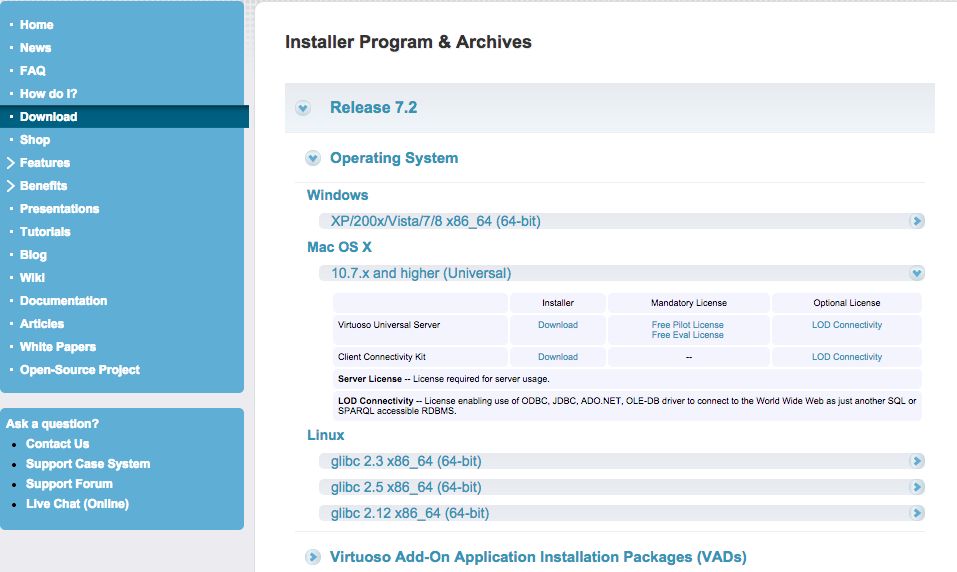This screenshot has height=572, width=957.
Task: Toggle the Operating System heading
Action: click(394, 158)
